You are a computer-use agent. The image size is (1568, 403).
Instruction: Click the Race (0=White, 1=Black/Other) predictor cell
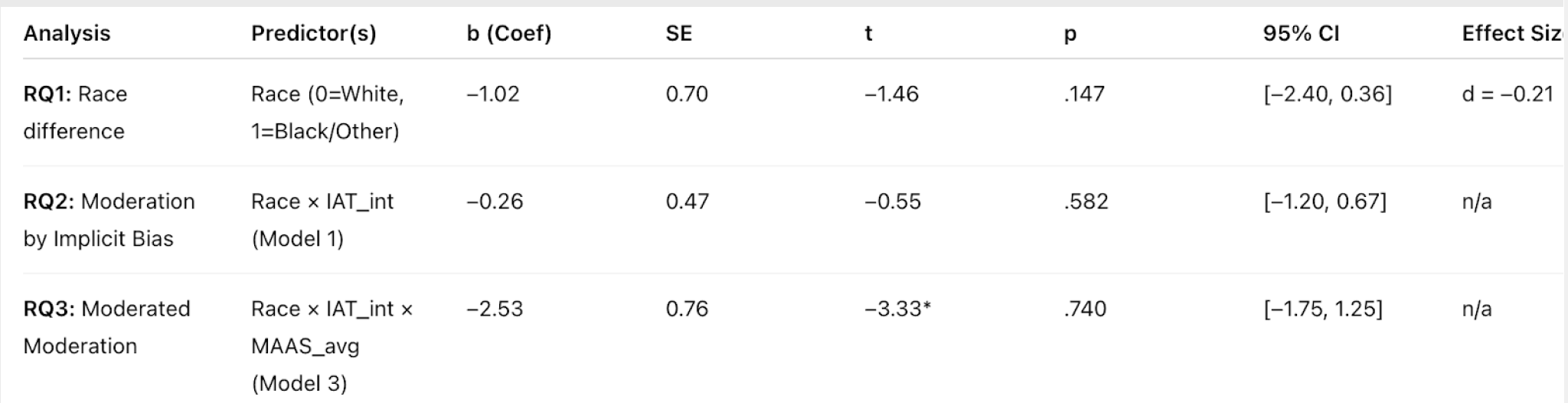point(327,113)
